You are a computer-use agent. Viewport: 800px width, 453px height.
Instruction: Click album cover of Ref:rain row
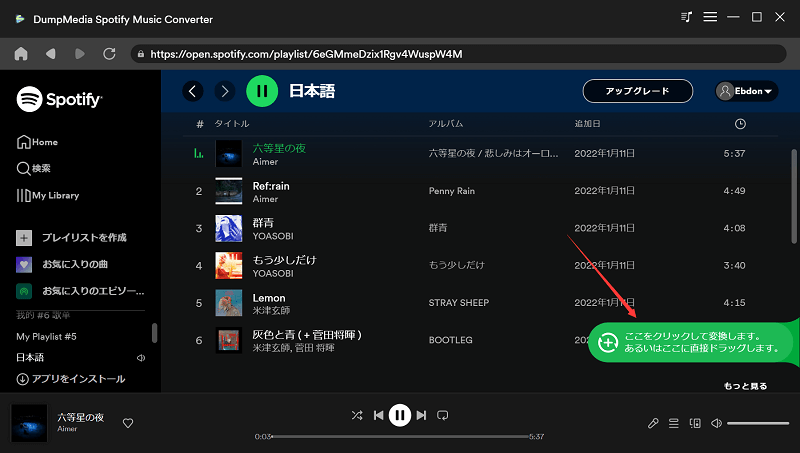point(229,191)
